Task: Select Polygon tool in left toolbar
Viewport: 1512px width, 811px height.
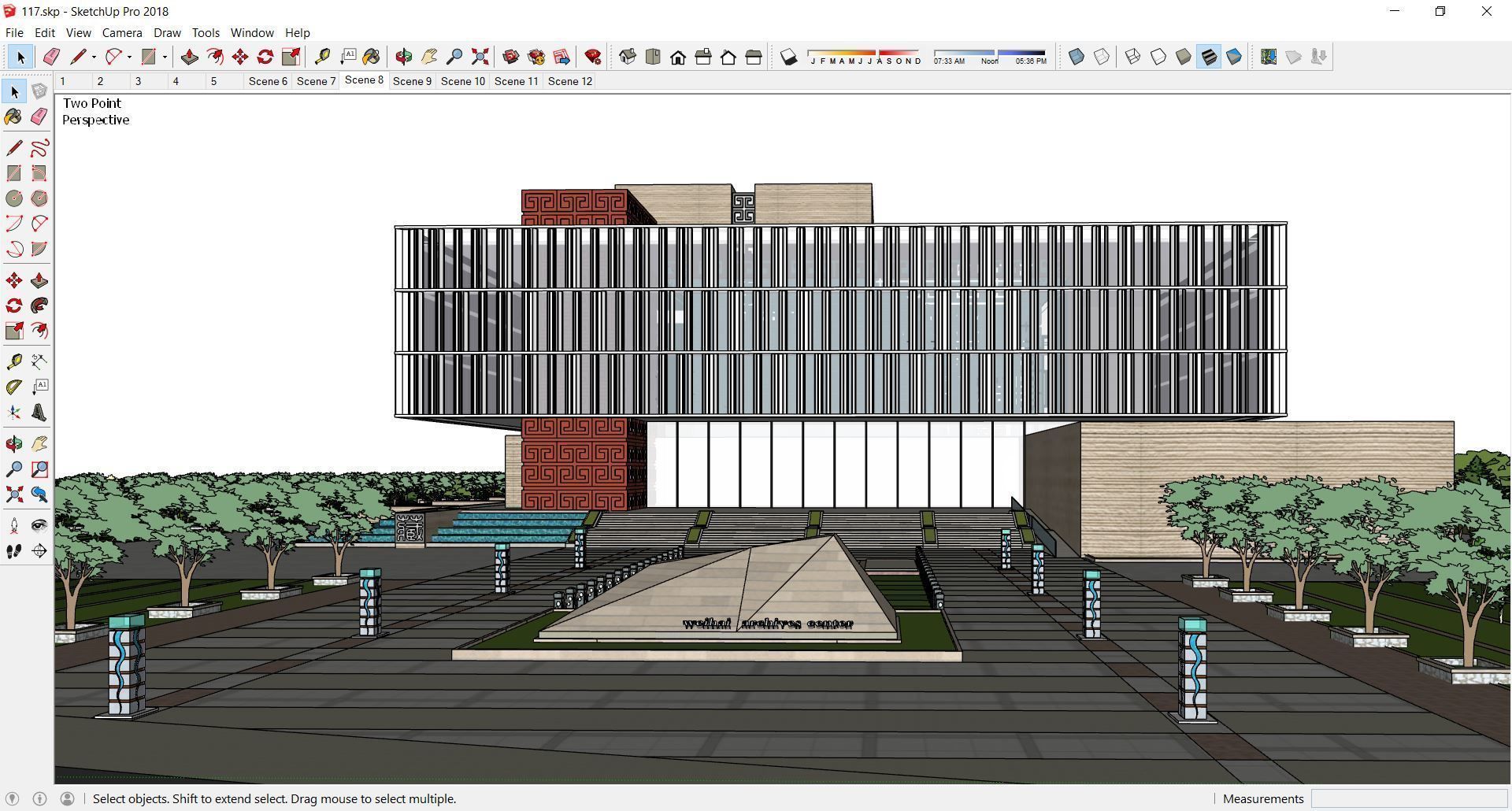Action: click(39, 198)
